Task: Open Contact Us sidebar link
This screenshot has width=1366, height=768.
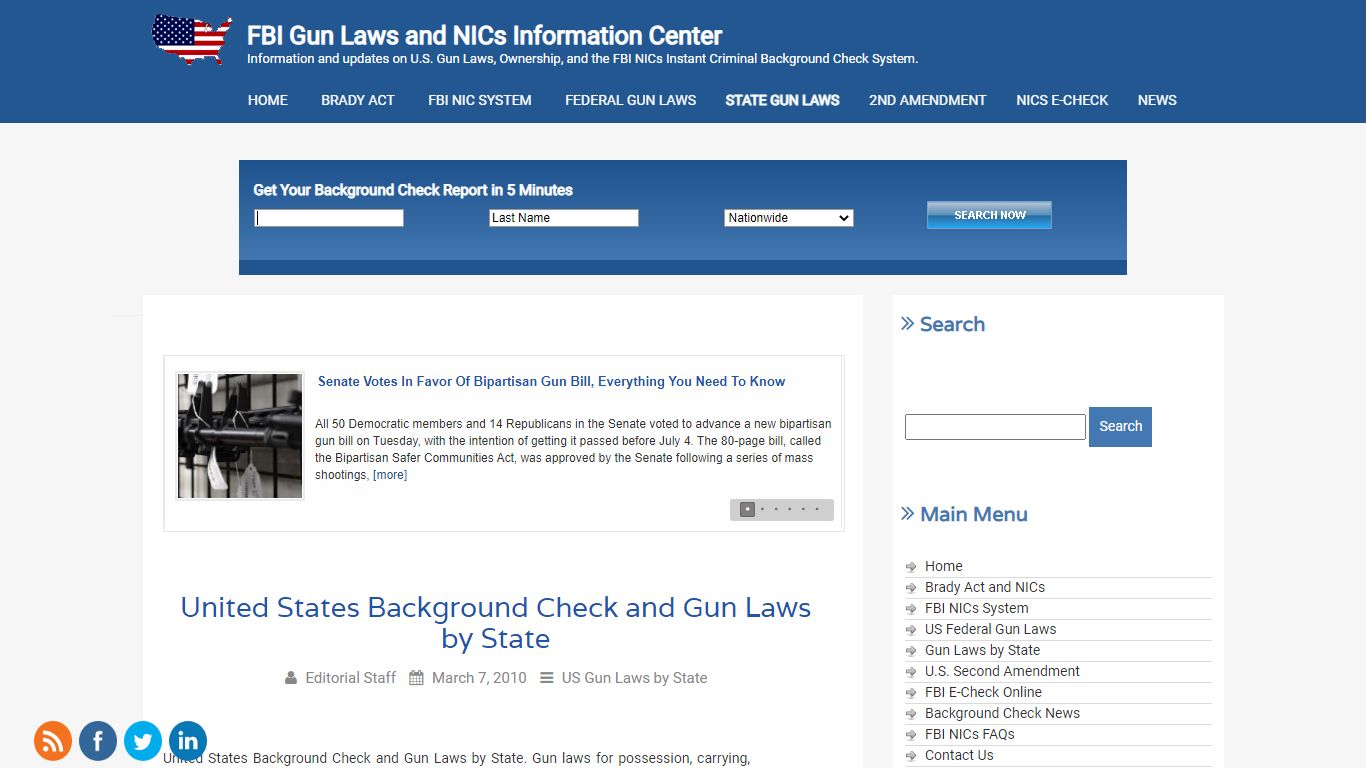Action: coord(959,755)
